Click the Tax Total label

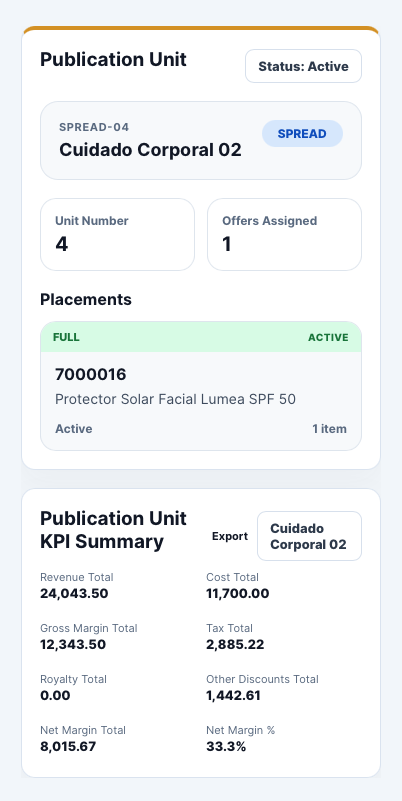coord(229,628)
